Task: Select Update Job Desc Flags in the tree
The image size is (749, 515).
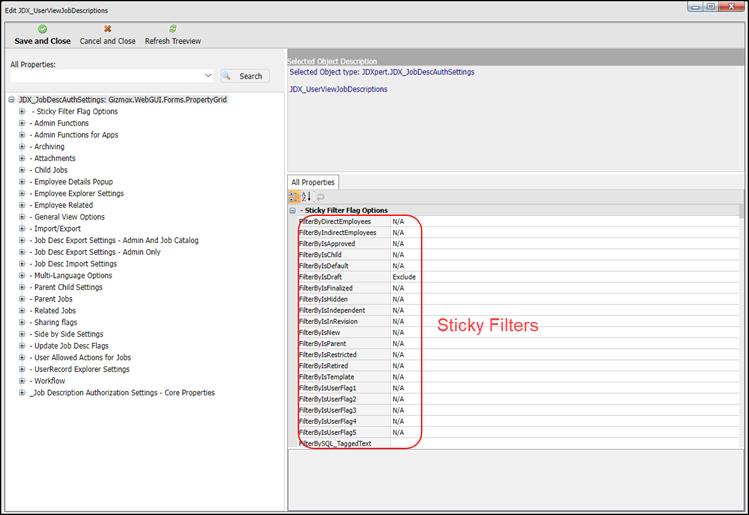Action: pyautogui.click(x=69, y=345)
